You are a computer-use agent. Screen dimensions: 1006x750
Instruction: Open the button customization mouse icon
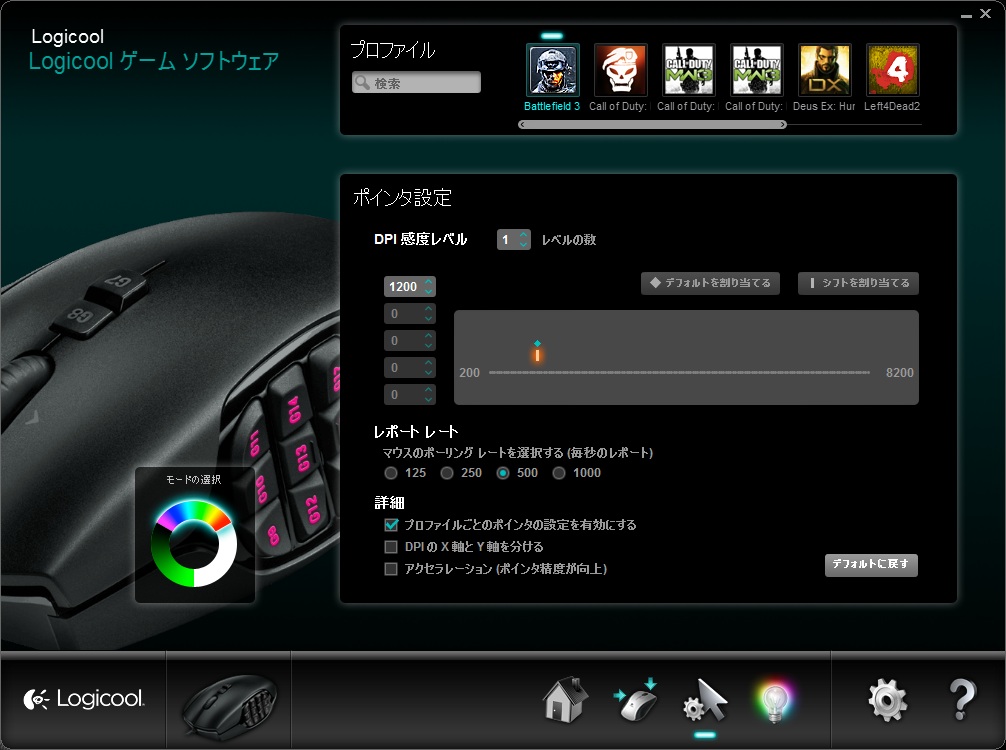636,700
